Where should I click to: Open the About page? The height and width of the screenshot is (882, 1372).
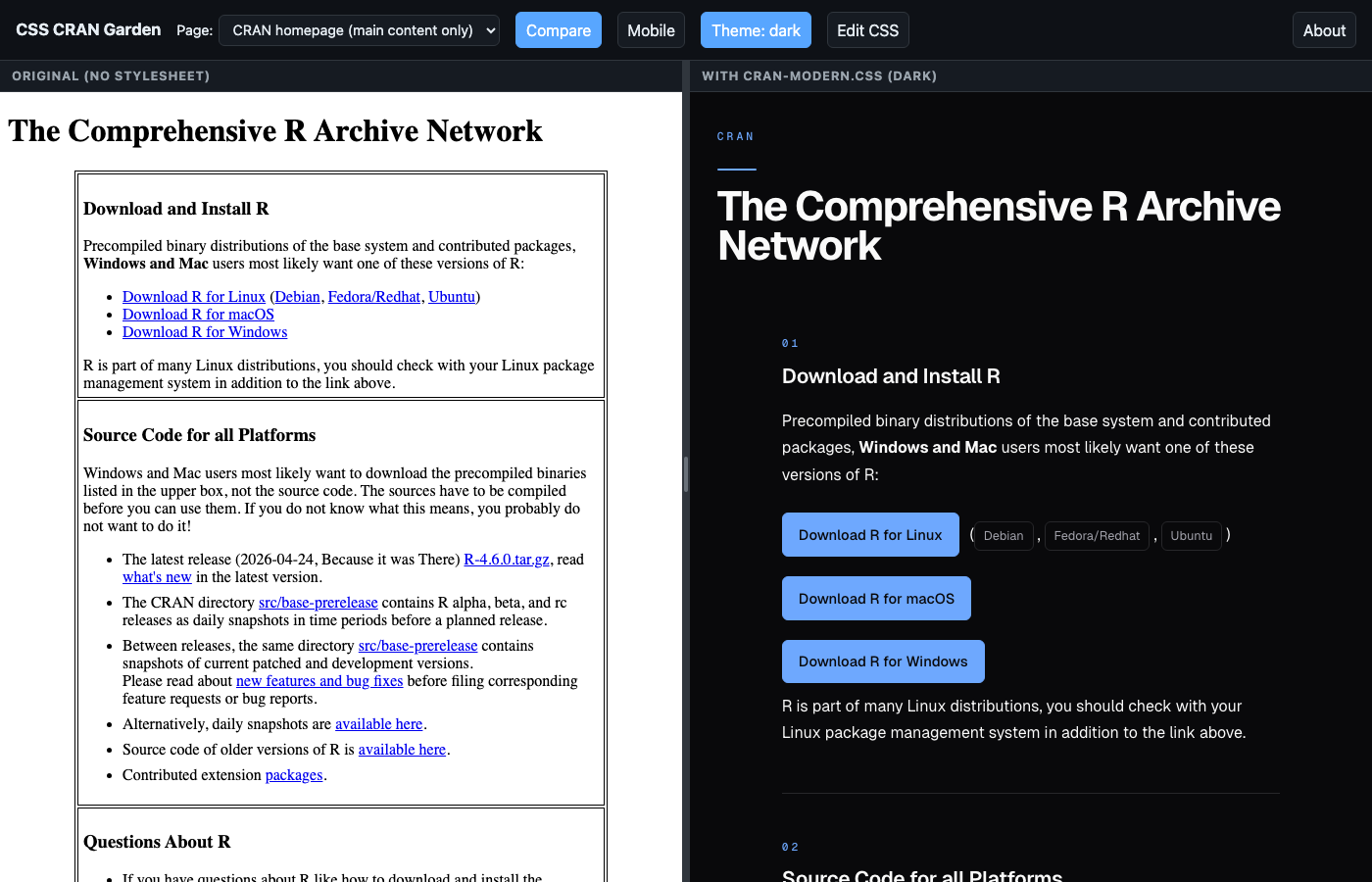[1324, 30]
